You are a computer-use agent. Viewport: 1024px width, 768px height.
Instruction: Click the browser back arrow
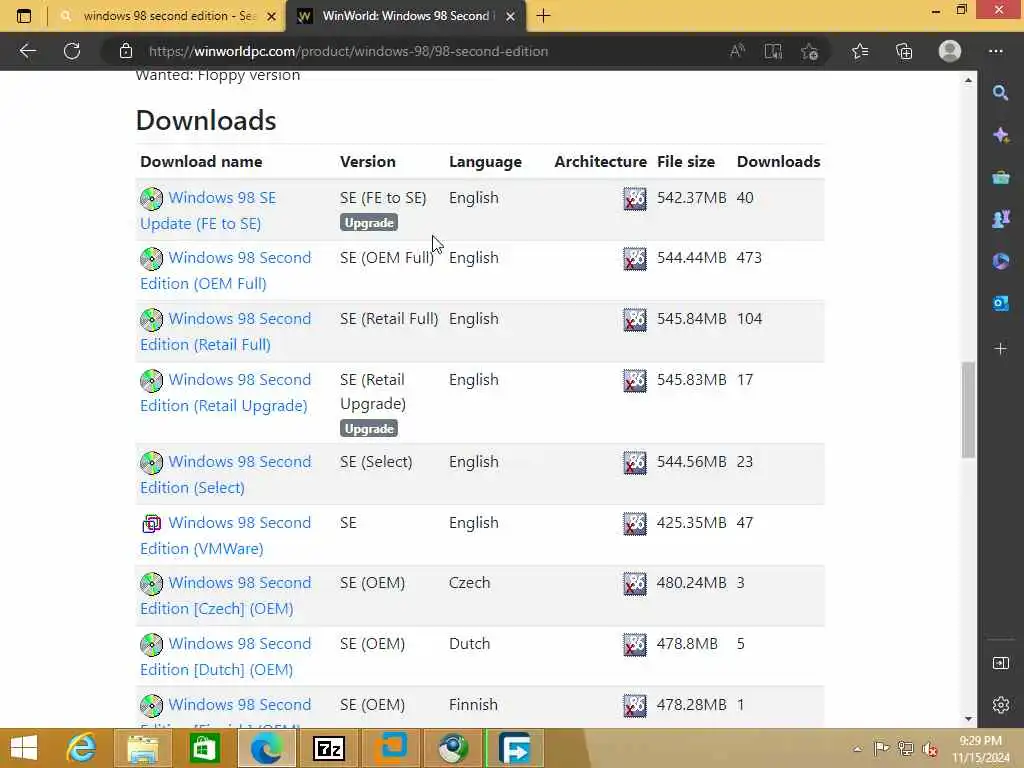[x=27, y=51]
